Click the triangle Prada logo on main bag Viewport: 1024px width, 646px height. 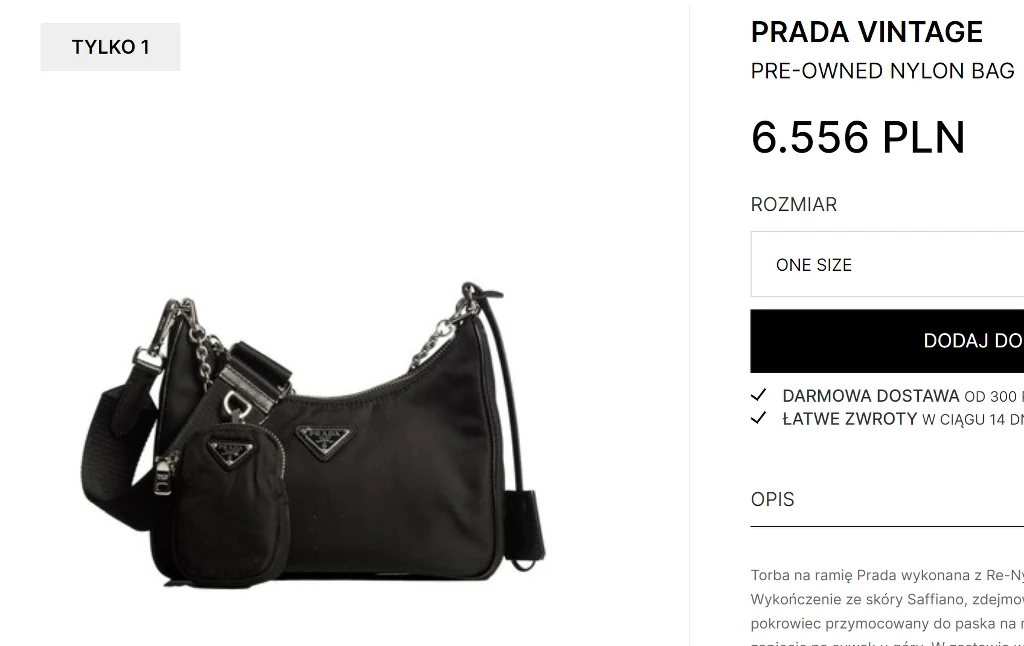point(324,442)
